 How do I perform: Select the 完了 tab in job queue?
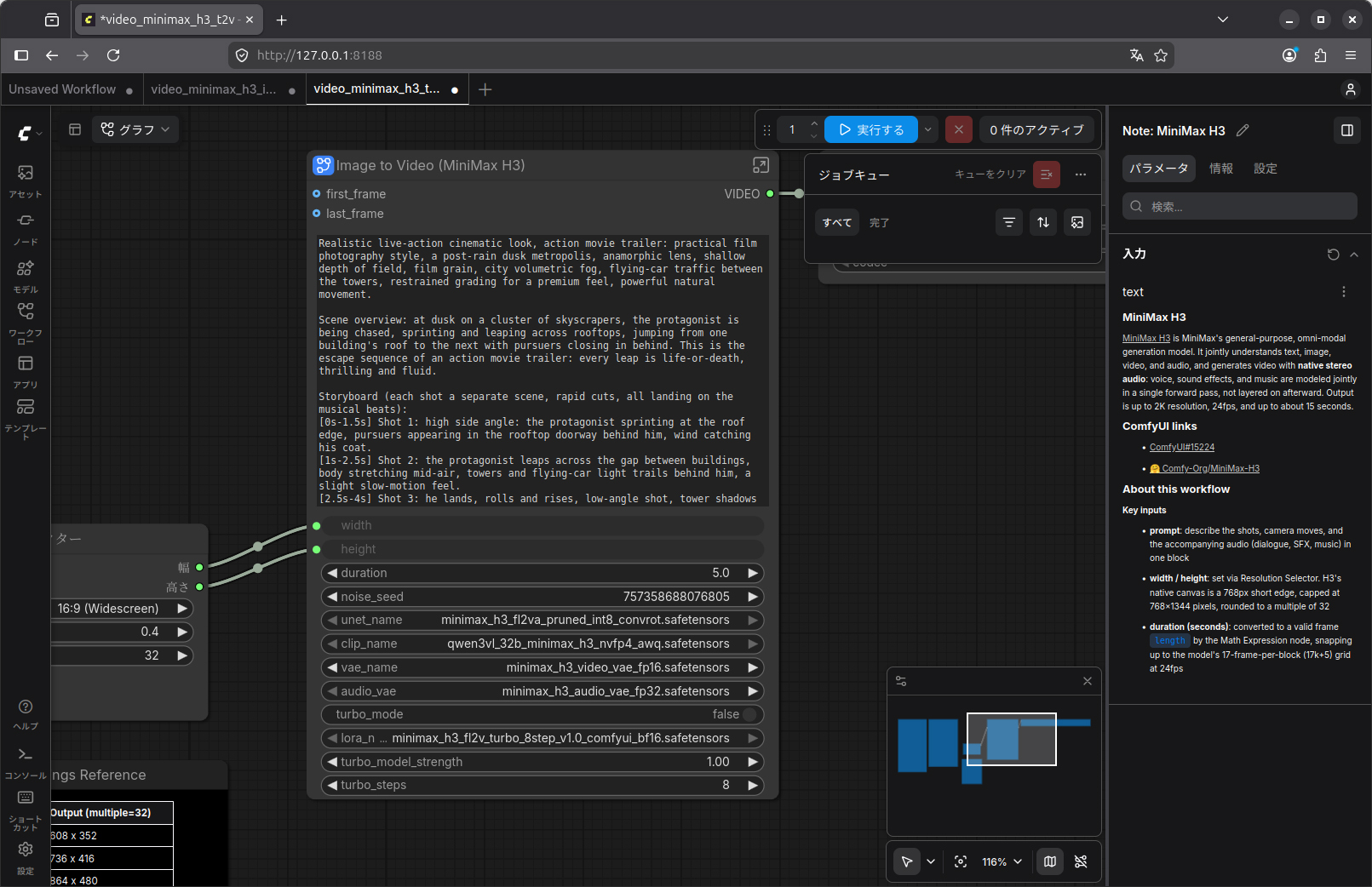click(880, 222)
